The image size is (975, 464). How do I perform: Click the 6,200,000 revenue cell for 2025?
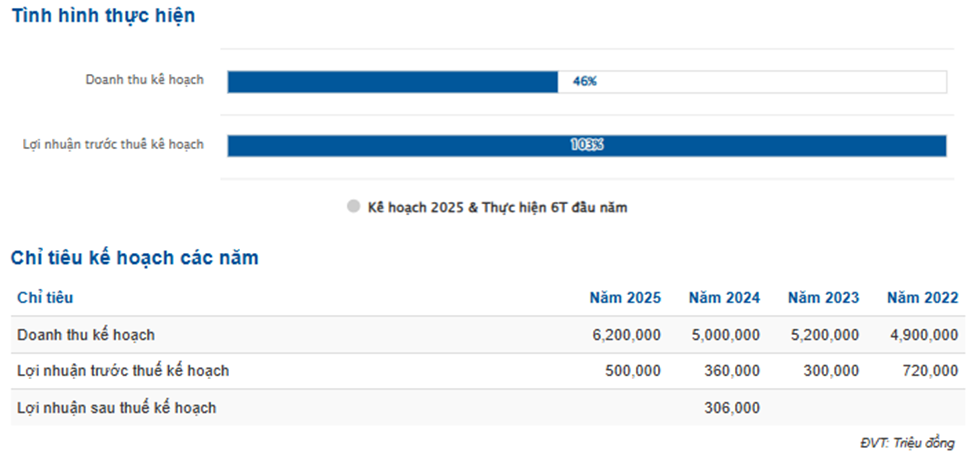(x=626, y=335)
